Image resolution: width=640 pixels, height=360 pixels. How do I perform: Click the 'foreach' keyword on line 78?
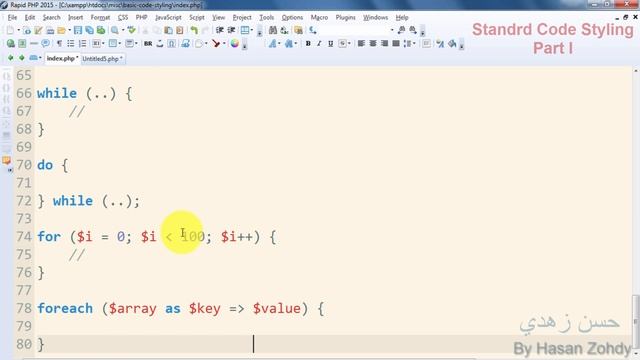[65, 308]
